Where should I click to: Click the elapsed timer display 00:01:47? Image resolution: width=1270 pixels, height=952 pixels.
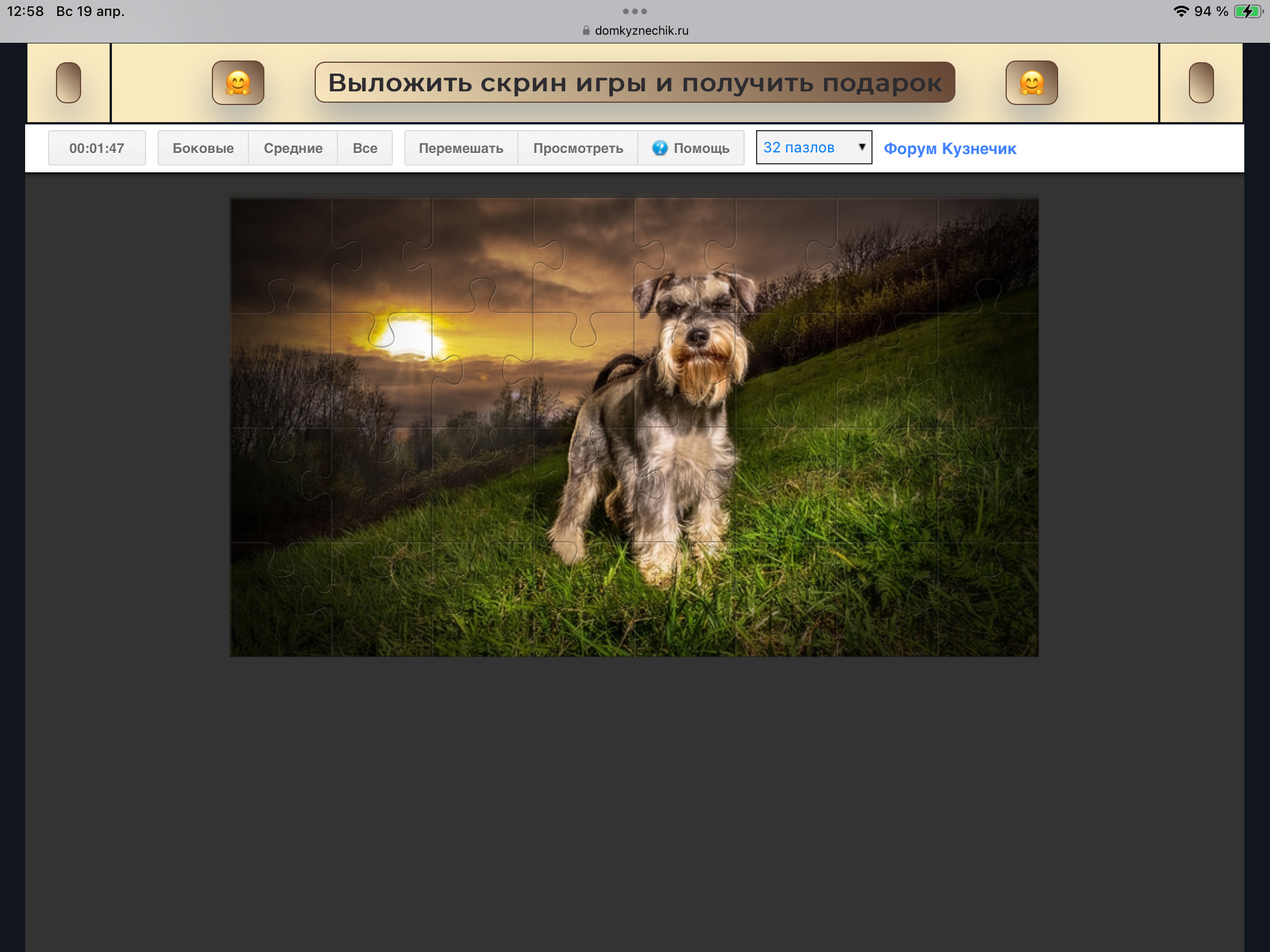97,148
